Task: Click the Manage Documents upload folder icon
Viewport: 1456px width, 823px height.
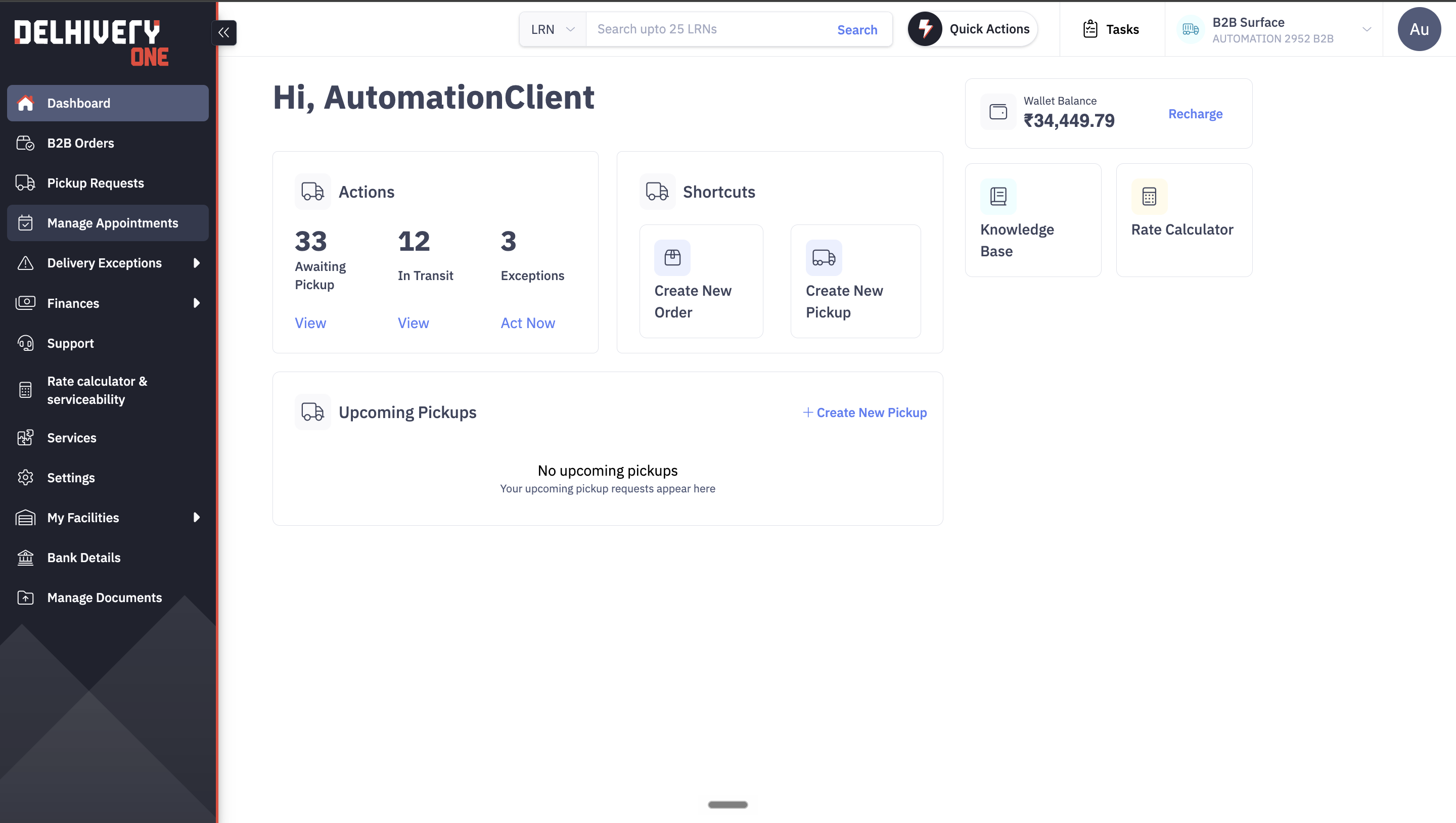Action: pos(25,598)
